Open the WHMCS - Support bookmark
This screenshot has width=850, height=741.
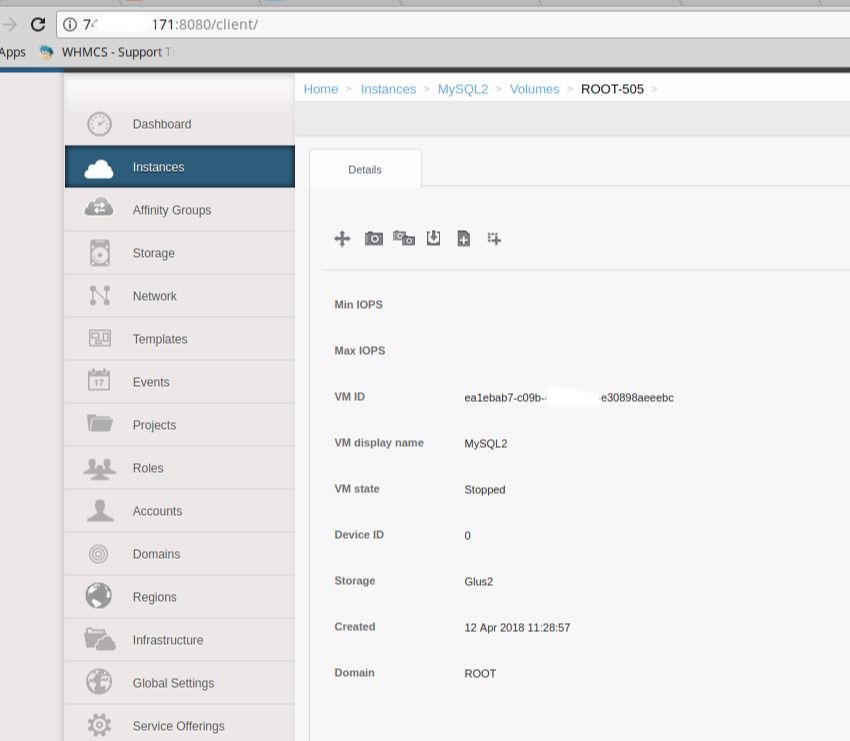pos(106,52)
